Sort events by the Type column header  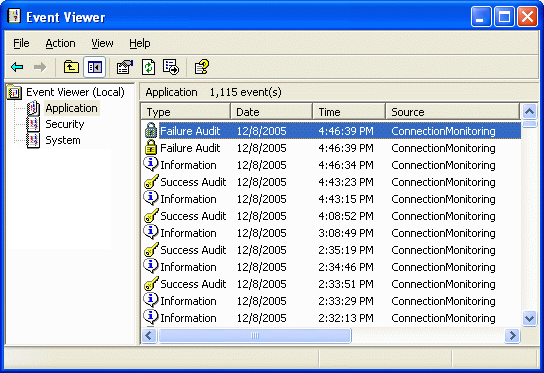tap(186, 112)
